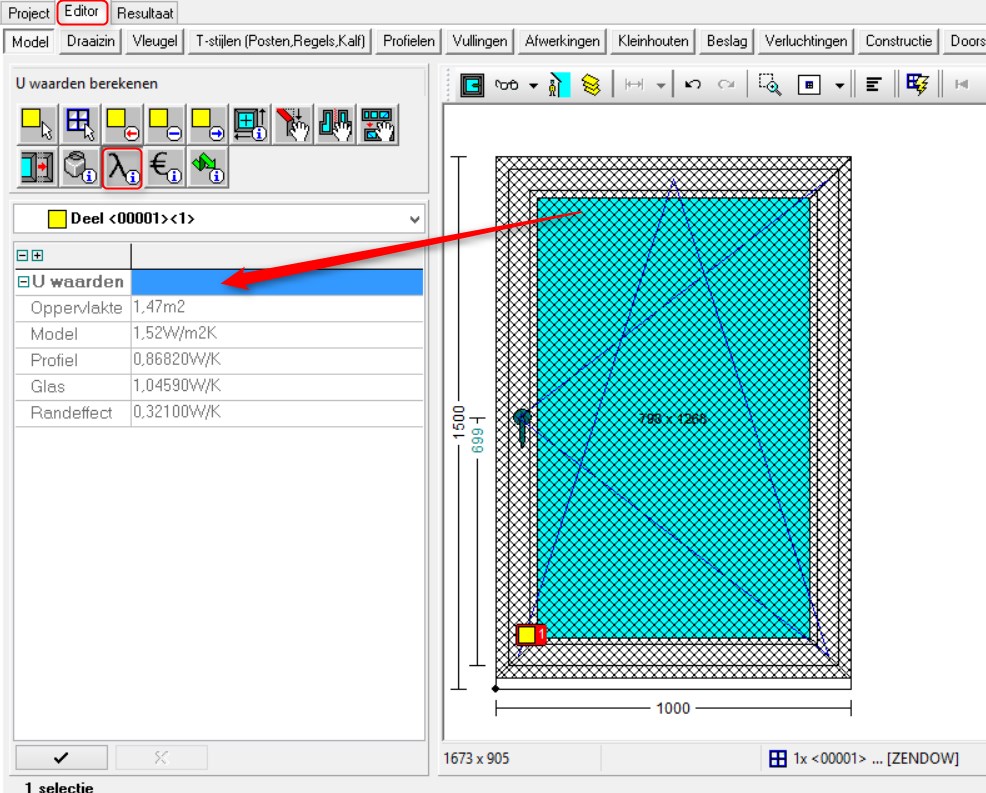Image resolution: width=986 pixels, height=793 pixels.
Task: Switch to the Editor tab
Action: [x=82, y=12]
